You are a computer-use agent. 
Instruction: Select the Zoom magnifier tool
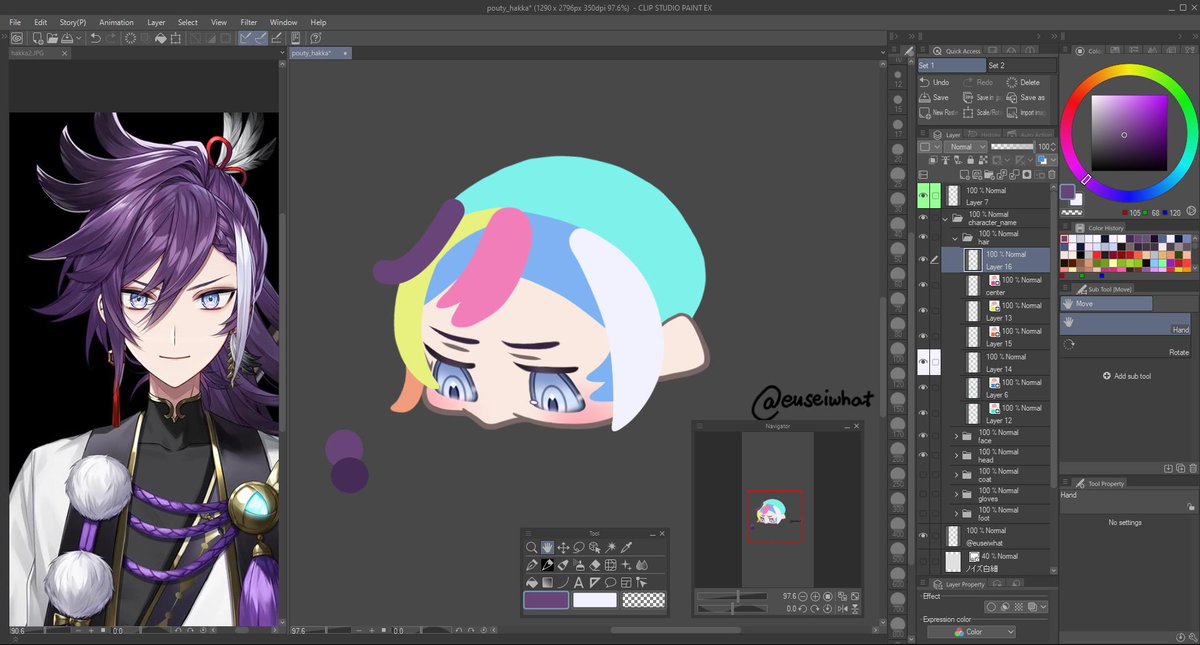(x=532, y=547)
